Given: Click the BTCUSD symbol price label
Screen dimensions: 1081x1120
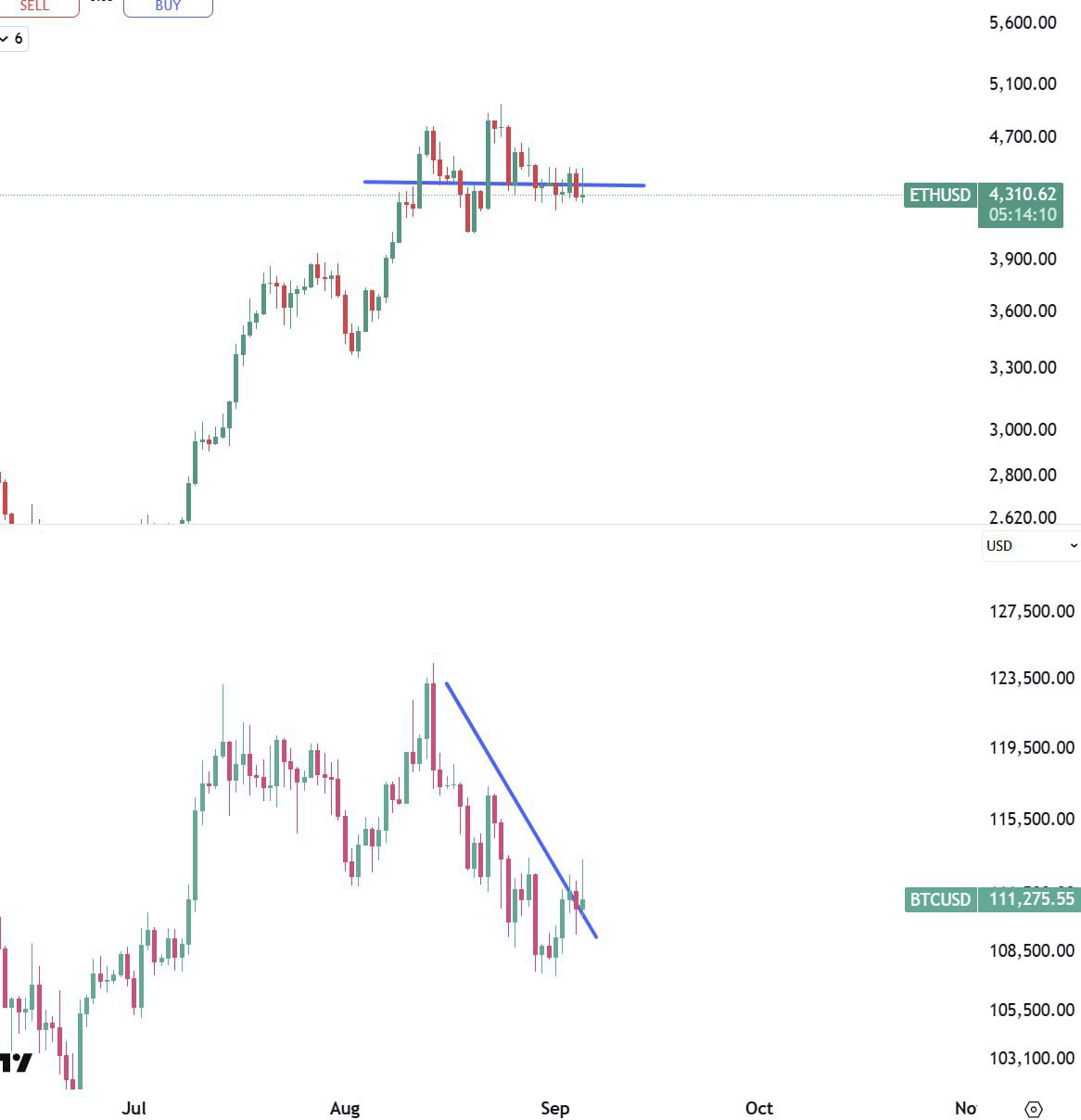Looking at the screenshot, I should tap(940, 899).
